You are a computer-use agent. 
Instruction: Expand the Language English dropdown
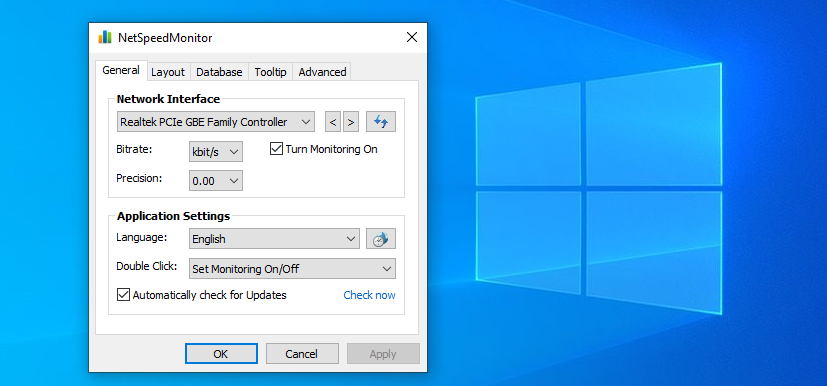pos(274,239)
